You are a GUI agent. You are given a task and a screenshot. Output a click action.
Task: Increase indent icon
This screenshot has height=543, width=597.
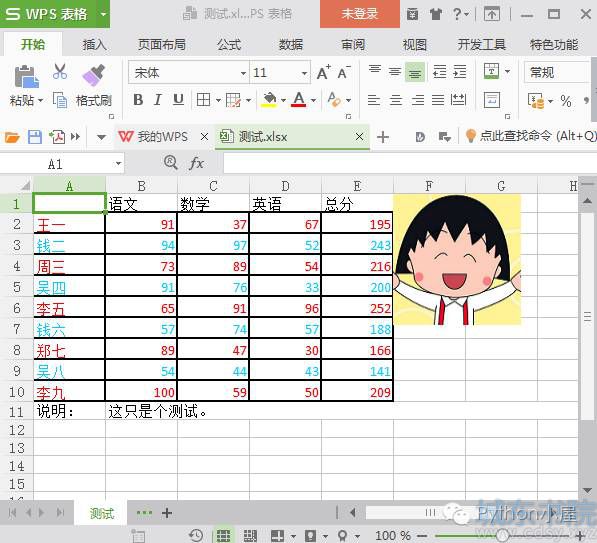coord(460,72)
